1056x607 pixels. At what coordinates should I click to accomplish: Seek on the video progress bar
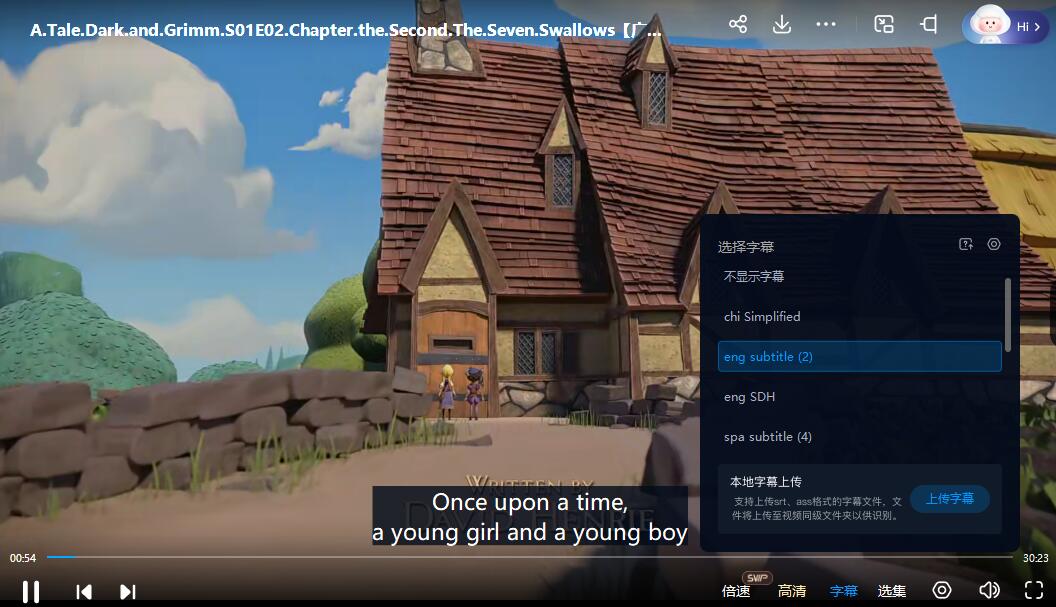529,557
